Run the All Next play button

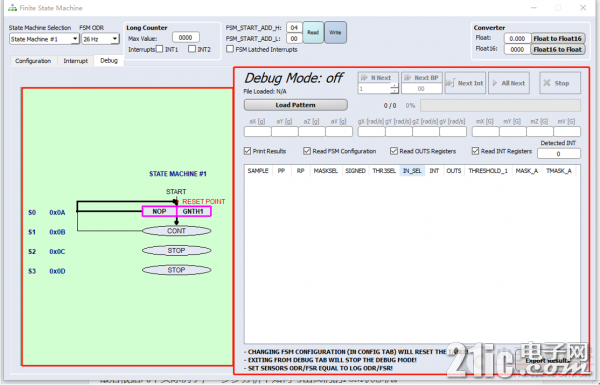(509, 83)
